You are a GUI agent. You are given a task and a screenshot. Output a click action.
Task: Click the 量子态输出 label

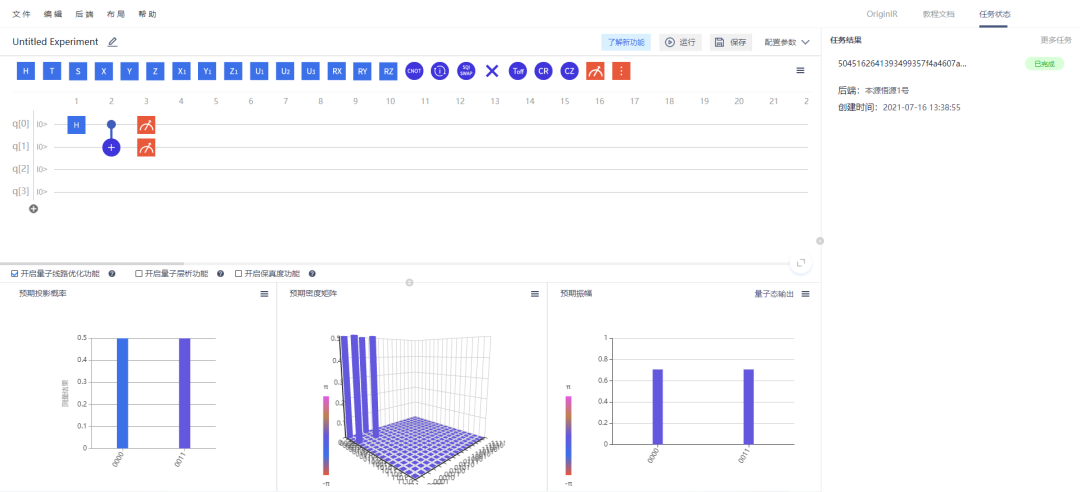coord(774,294)
